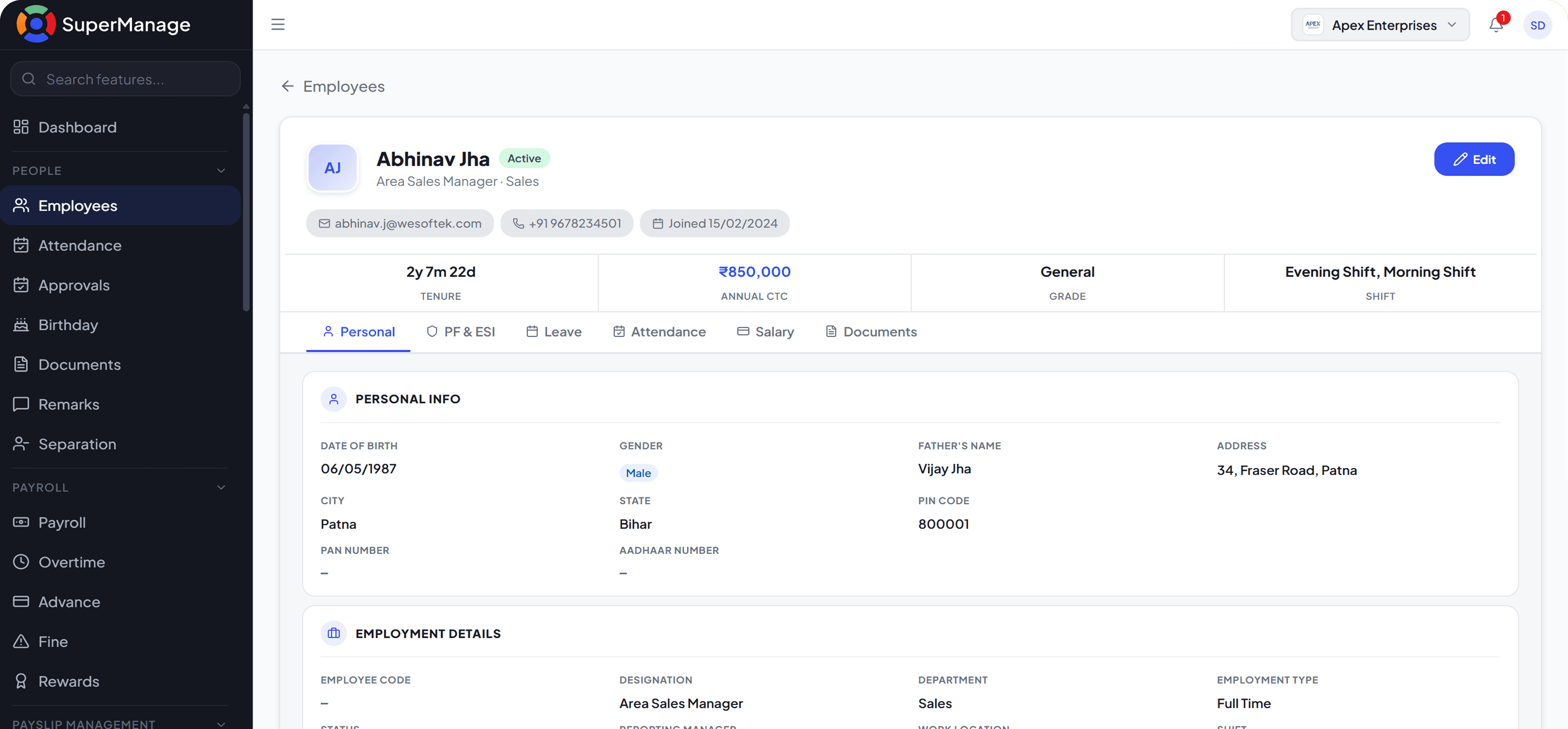Click the Separation user-minus icon
The image size is (1568, 729).
pos(21,444)
